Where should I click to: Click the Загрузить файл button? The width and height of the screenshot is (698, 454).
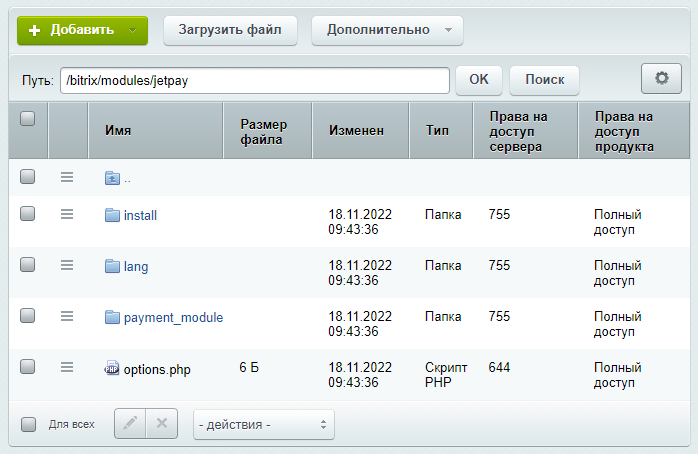click(x=230, y=30)
